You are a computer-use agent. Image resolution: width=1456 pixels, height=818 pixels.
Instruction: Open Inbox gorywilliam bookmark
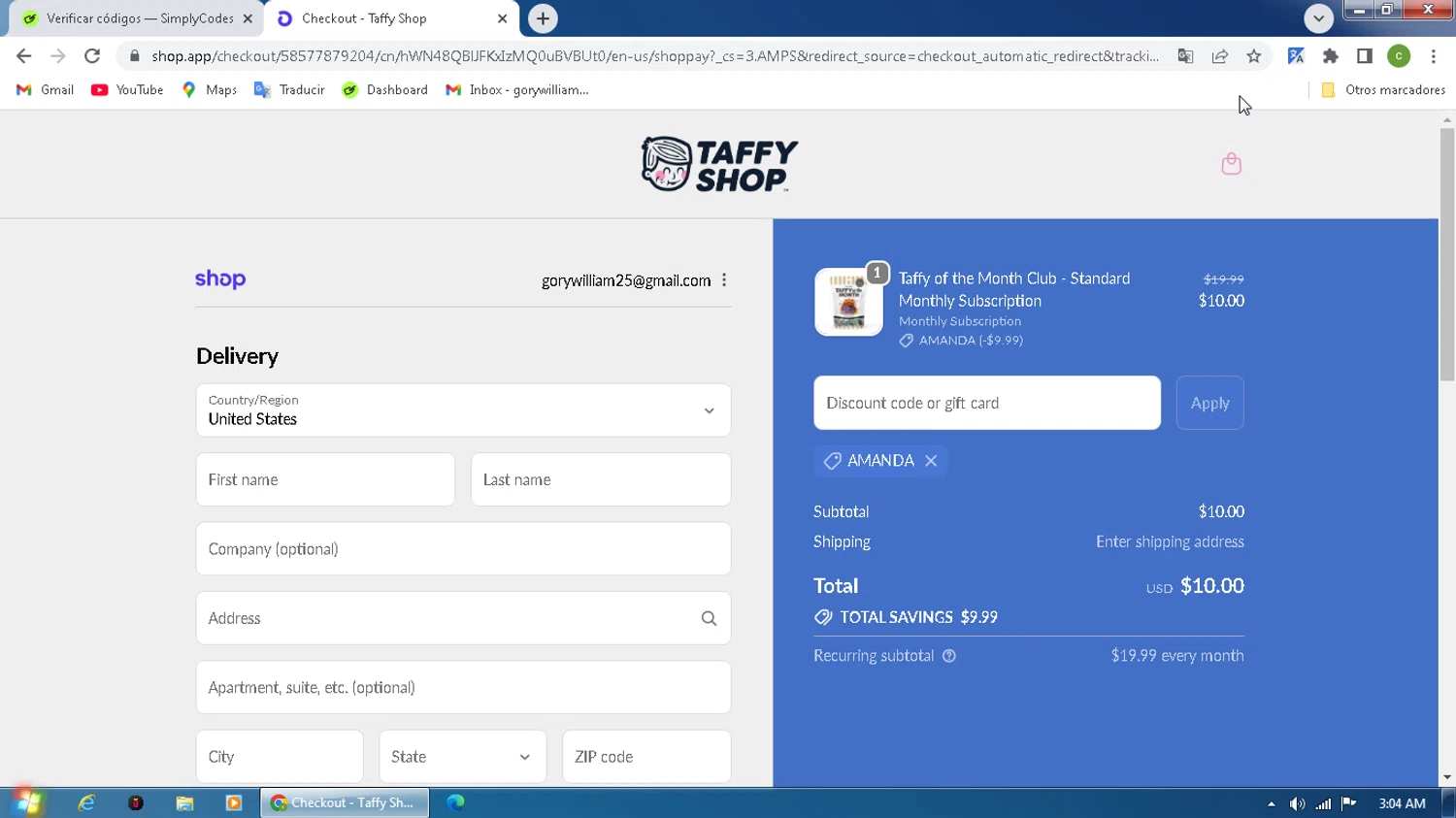point(517,89)
